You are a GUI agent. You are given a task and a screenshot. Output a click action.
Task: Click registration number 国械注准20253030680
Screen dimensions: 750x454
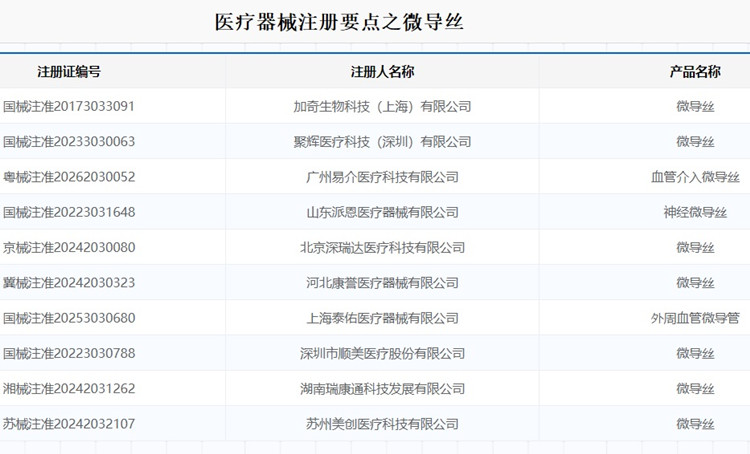click(x=69, y=318)
